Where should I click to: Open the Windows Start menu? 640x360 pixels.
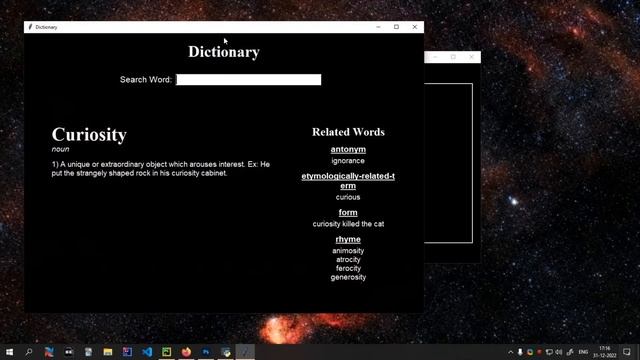pyautogui.click(x=9, y=352)
